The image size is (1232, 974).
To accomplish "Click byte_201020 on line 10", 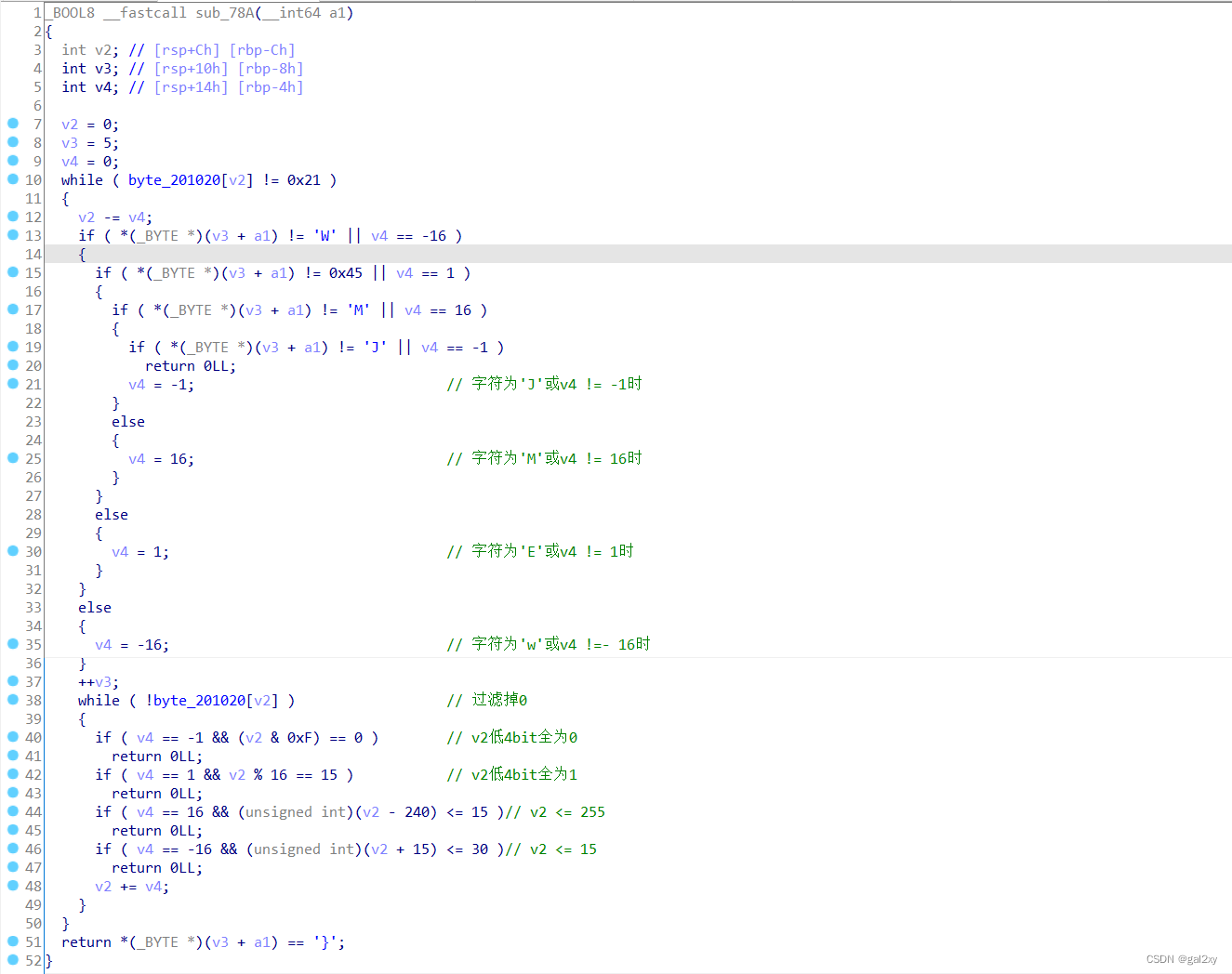I will tap(174, 180).
